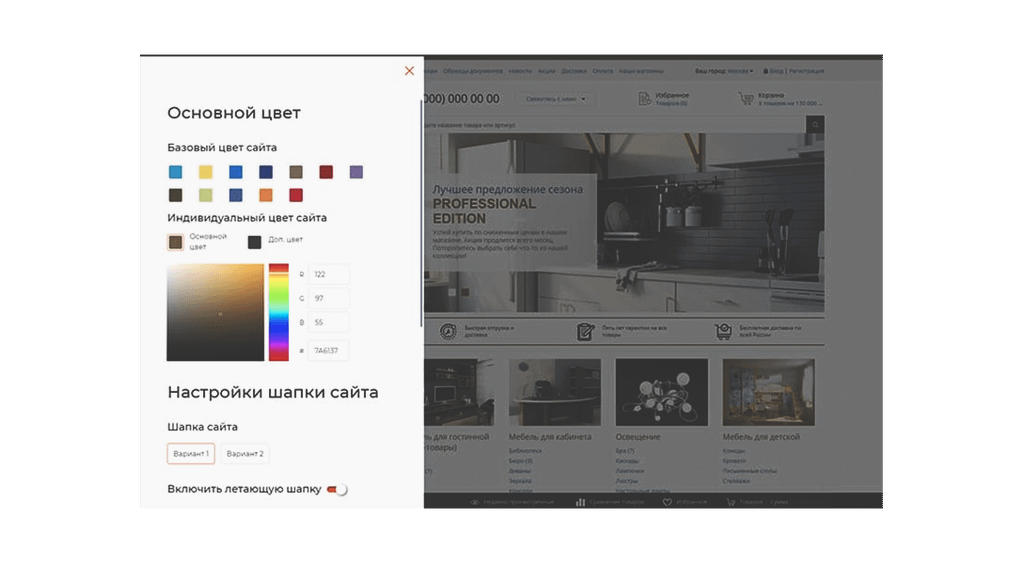The image size is (1024, 564).
Task: Click the Освещение heading link
Action: pyautogui.click(x=638, y=437)
